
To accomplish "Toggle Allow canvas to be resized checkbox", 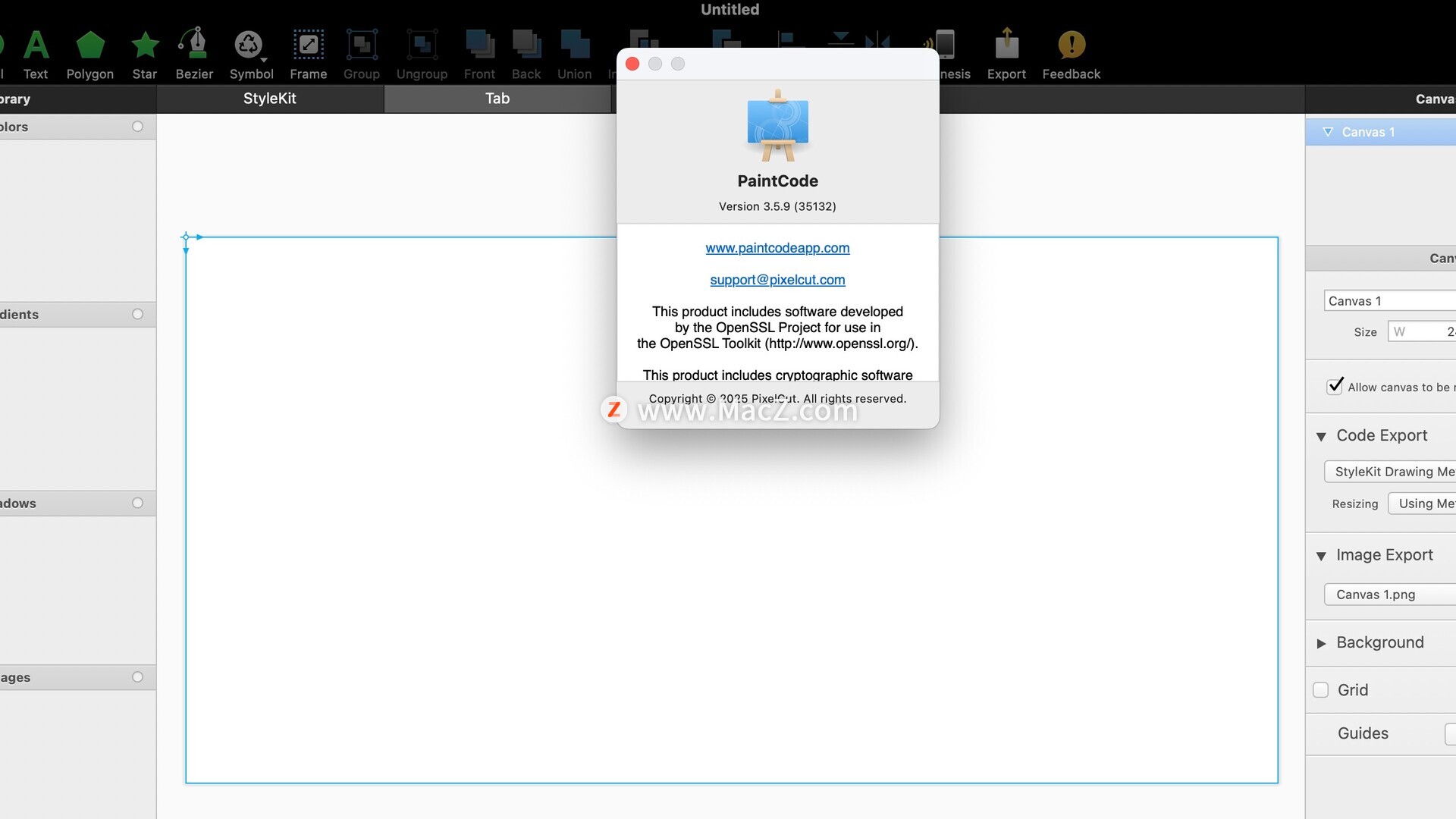I will tap(1335, 387).
